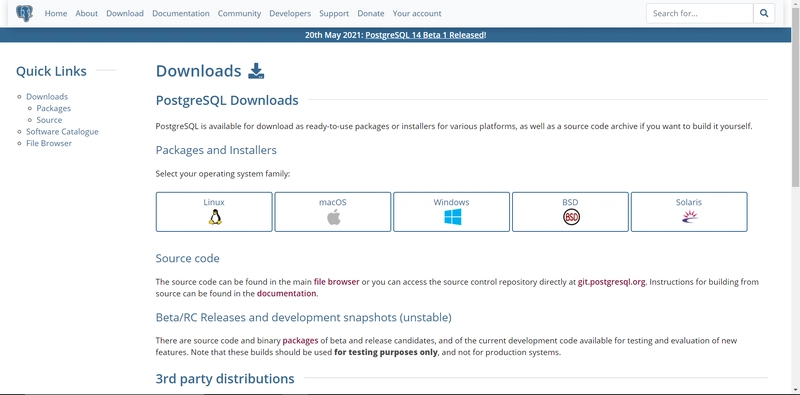Image resolution: width=800 pixels, height=395 pixels.
Task: Click the PostgreSQL elephant logo
Action: [24, 13]
